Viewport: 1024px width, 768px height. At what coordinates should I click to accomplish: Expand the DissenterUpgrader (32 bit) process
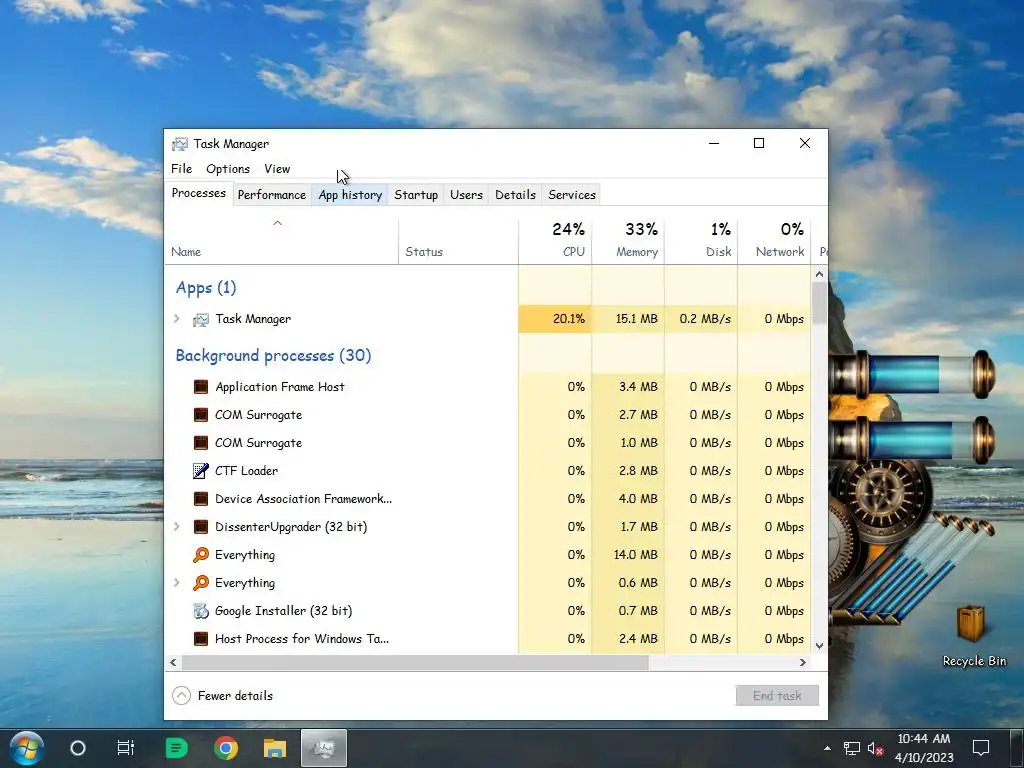(x=176, y=526)
